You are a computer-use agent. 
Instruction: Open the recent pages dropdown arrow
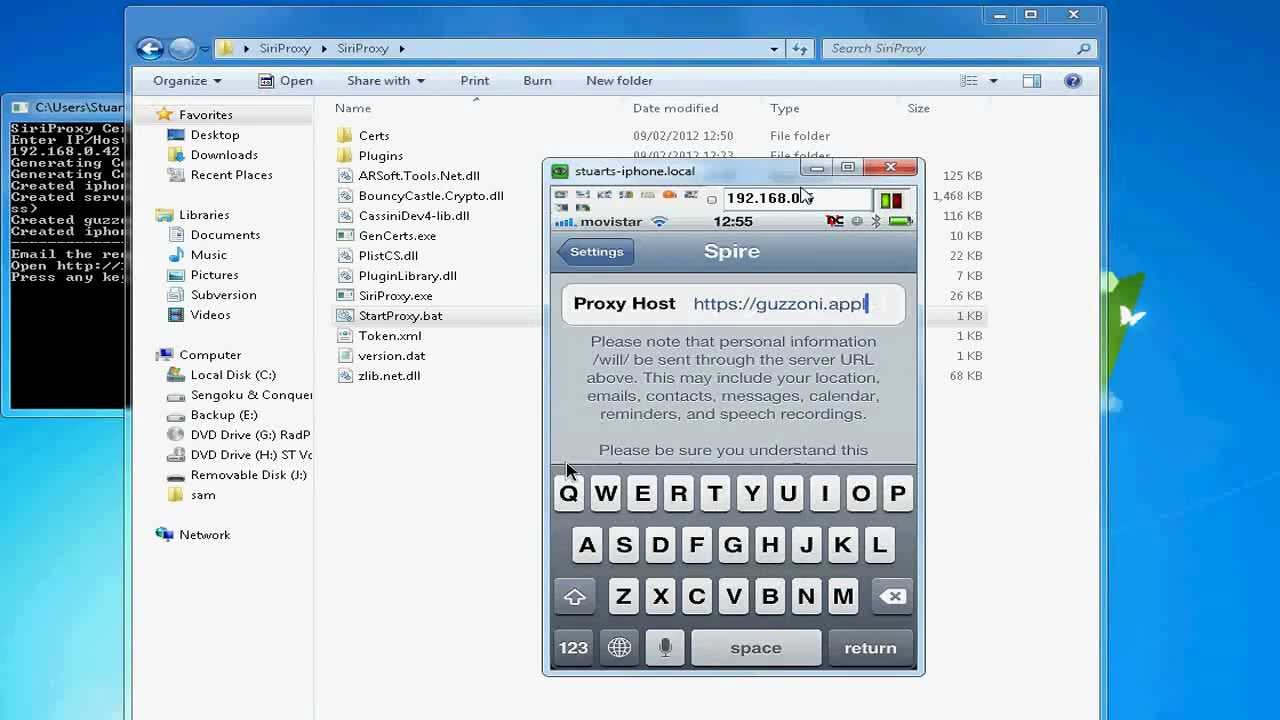point(205,48)
